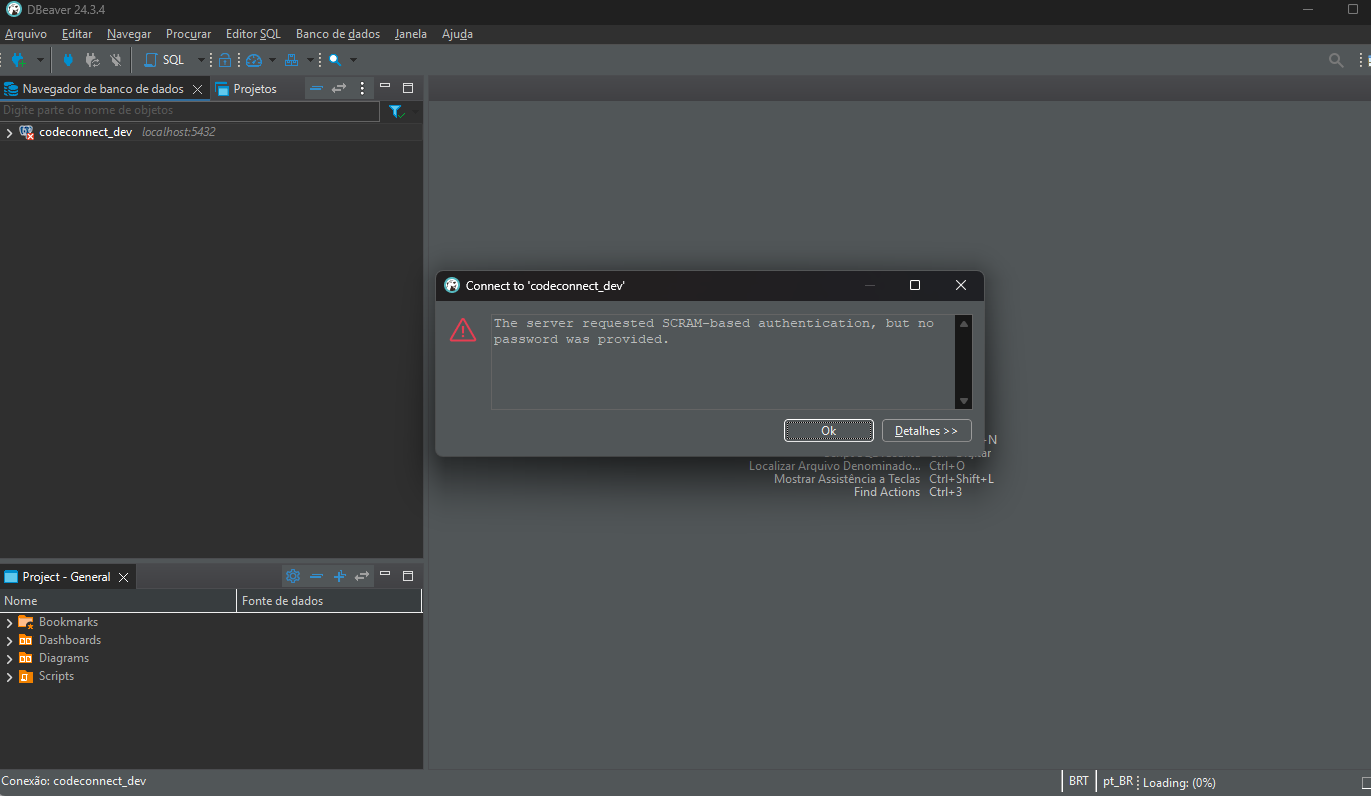Click the error message scrollbar down arrow
The height and width of the screenshot is (796, 1371).
[963, 401]
